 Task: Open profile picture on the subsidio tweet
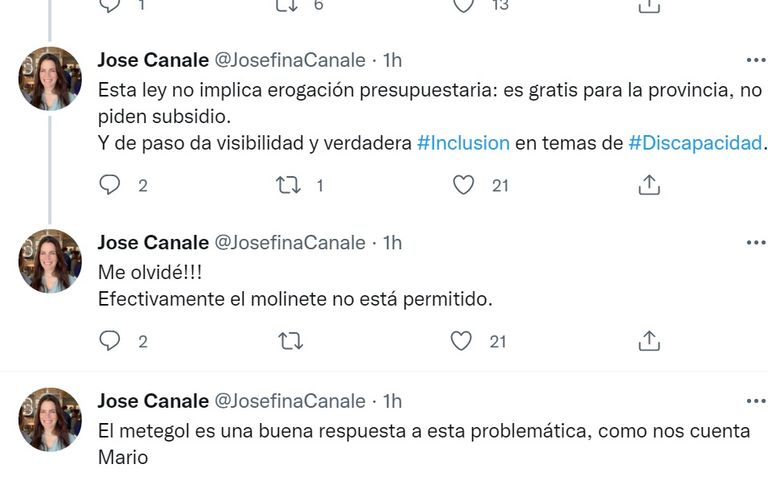(x=50, y=78)
